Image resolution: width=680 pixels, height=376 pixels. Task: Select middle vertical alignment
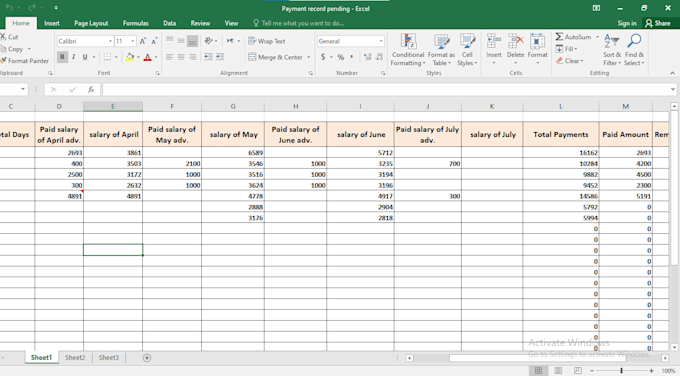[181, 41]
